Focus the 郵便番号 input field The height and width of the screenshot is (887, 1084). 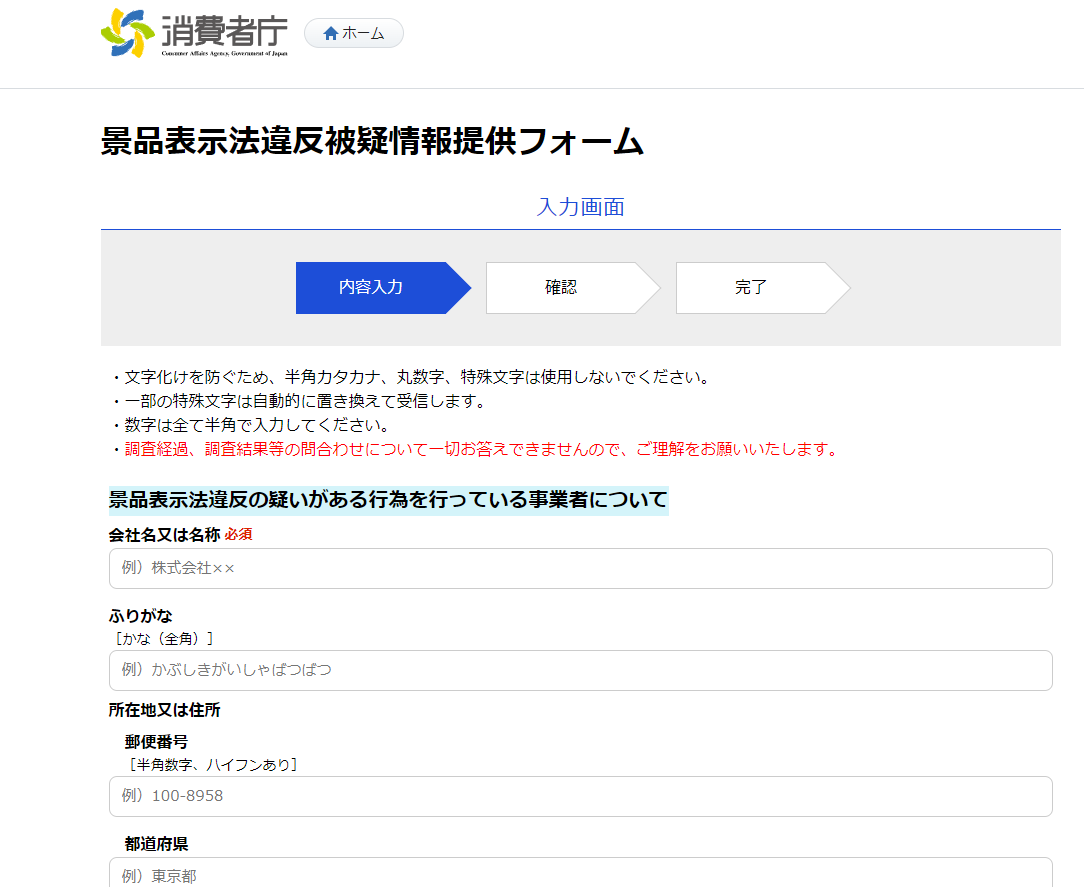point(581,796)
